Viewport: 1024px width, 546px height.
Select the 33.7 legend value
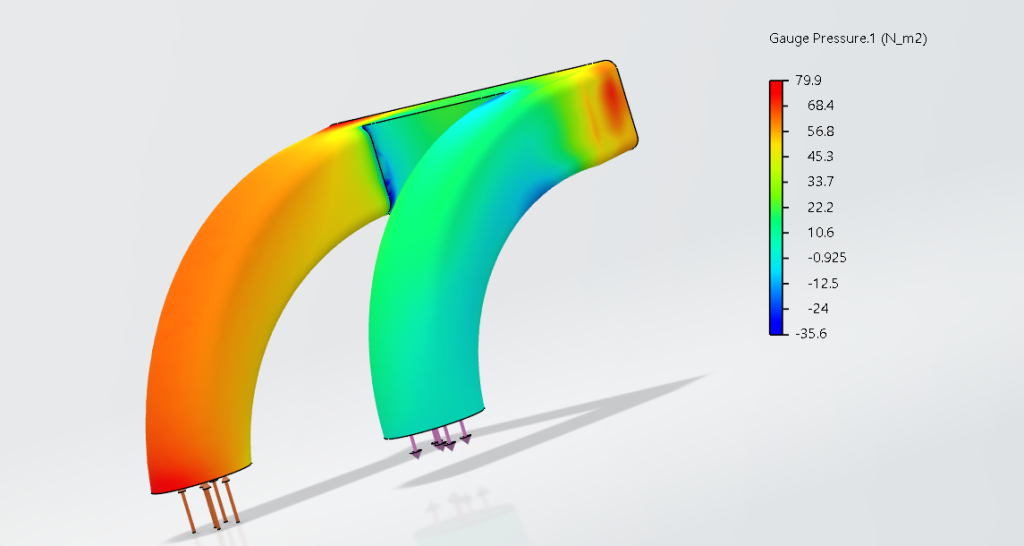click(x=821, y=182)
